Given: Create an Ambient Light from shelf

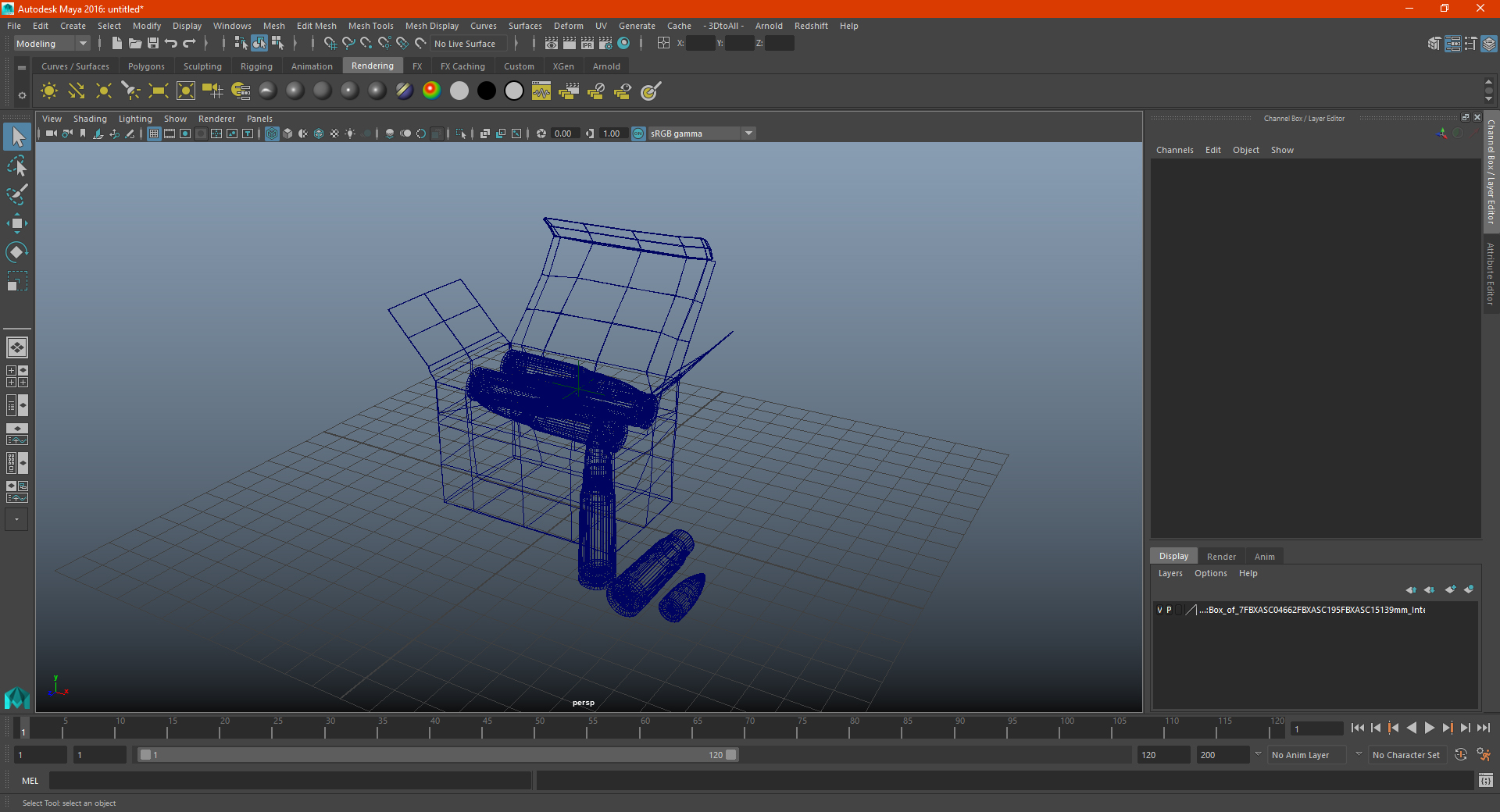Looking at the screenshot, I should tap(49, 91).
